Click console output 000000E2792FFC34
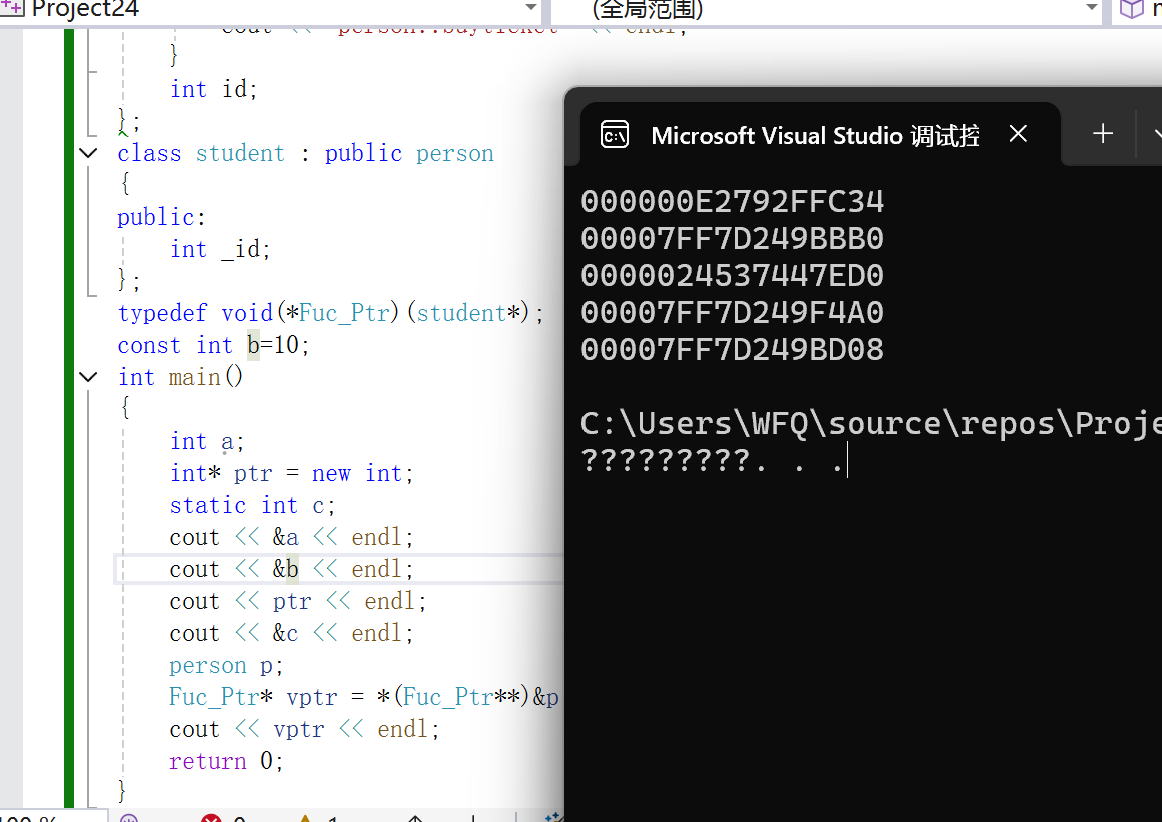The height and width of the screenshot is (822, 1162). coord(732,202)
